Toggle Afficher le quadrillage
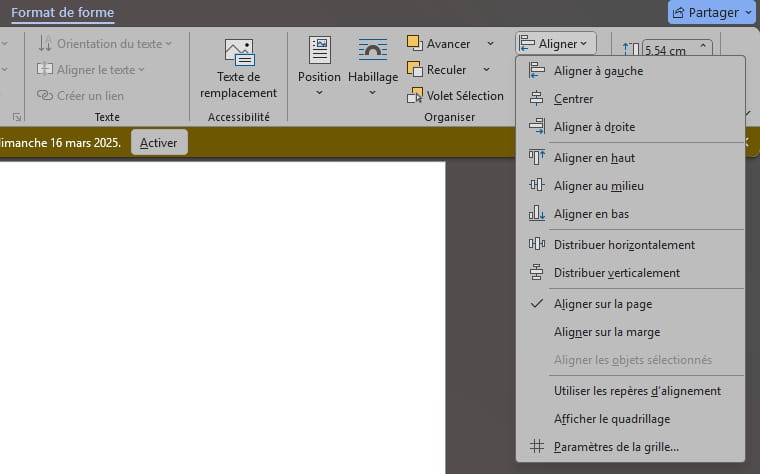 [x=630, y=419]
